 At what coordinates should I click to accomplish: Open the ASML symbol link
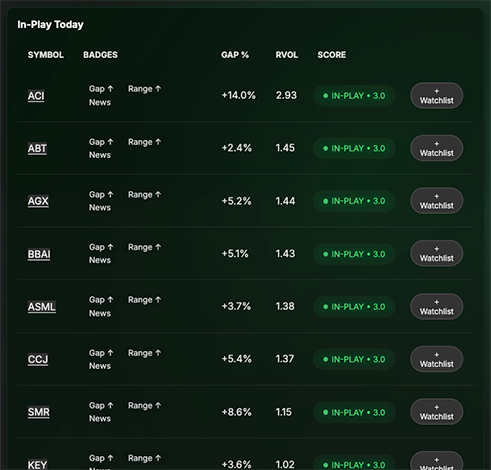pyautogui.click(x=42, y=307)
